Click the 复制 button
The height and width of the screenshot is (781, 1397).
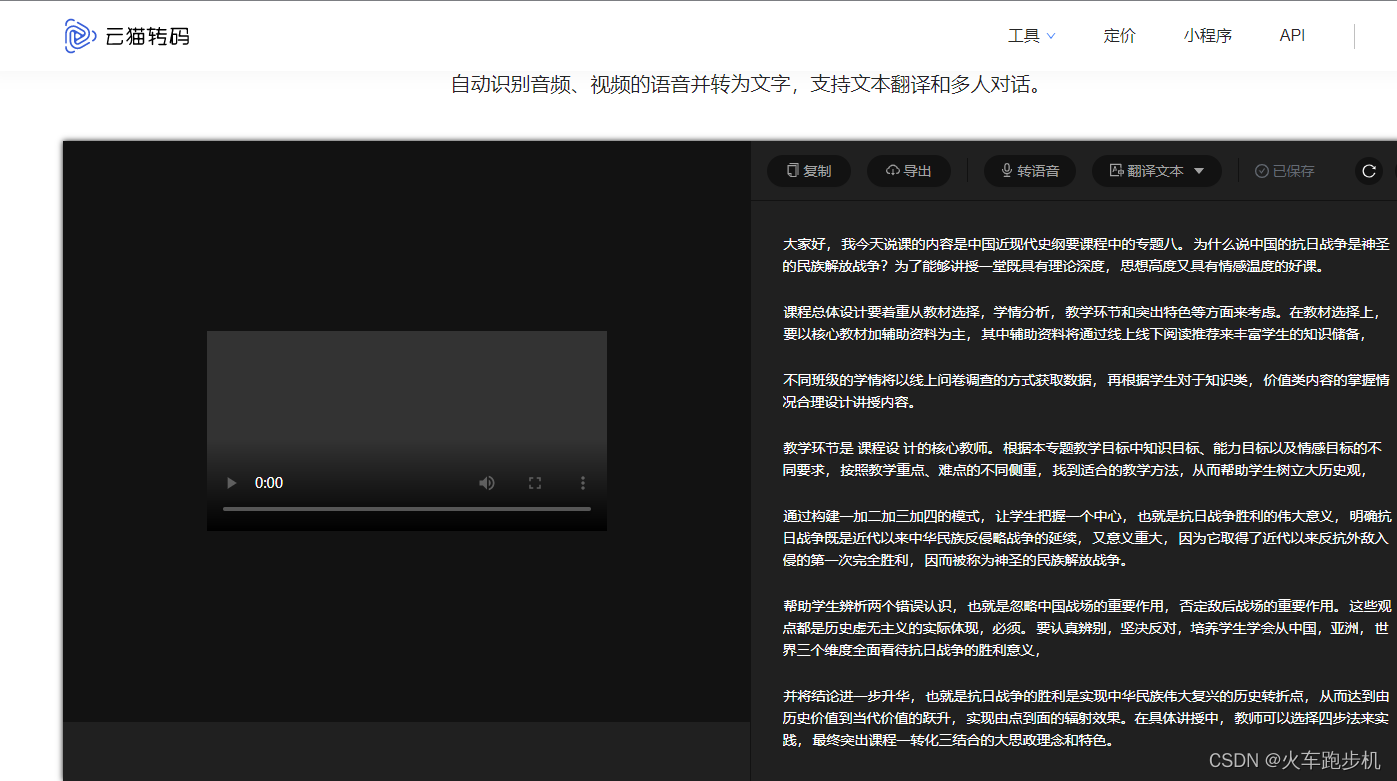(809, 171)
